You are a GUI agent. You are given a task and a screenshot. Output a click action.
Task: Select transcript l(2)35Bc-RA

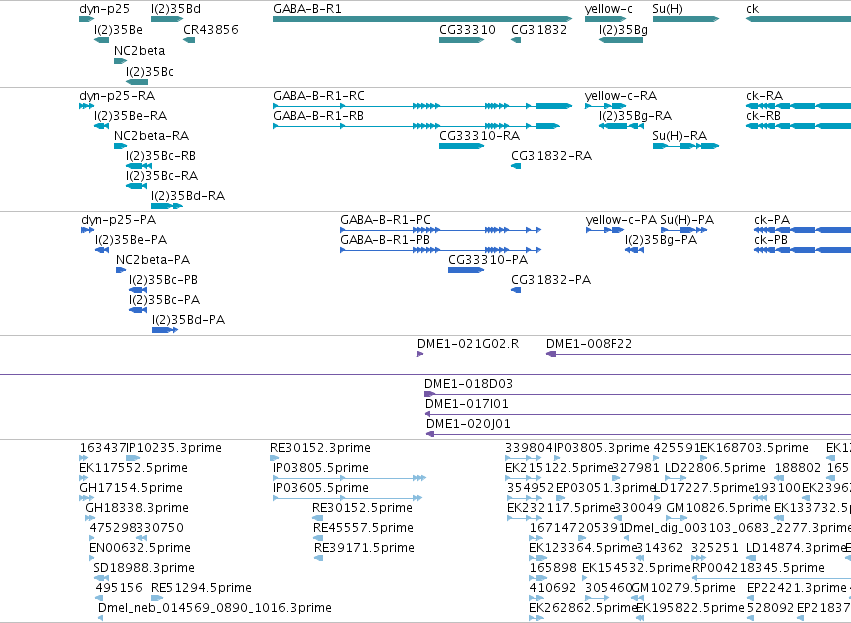137,186
